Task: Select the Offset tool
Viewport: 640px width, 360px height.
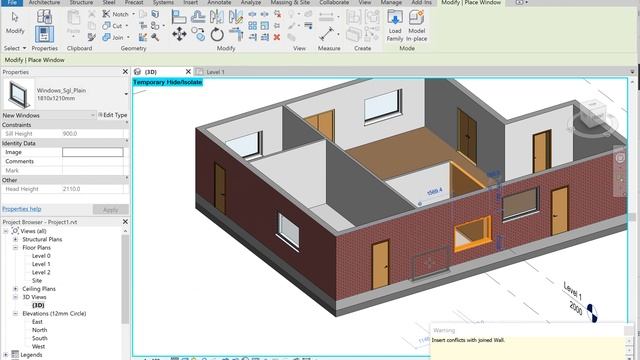Action: (x=198, y=17)
